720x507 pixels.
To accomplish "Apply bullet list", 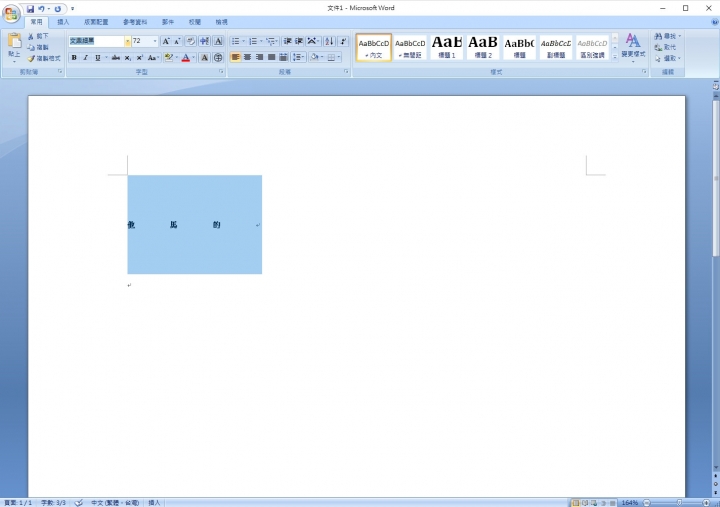I will coord(236,41).
